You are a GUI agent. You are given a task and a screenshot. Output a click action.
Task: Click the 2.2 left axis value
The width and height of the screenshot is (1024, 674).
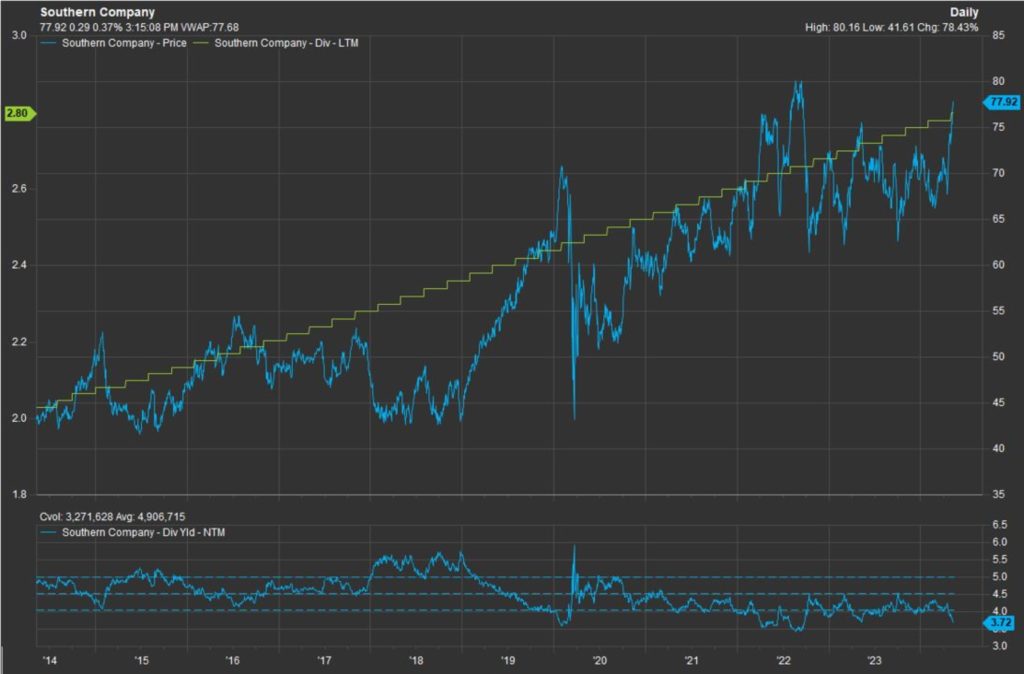pyautogui.click(x=20, y=342)
